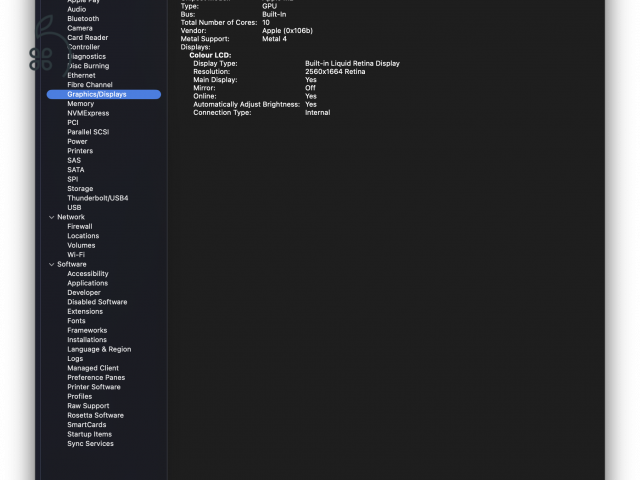Open Printer Software entry

94,387
